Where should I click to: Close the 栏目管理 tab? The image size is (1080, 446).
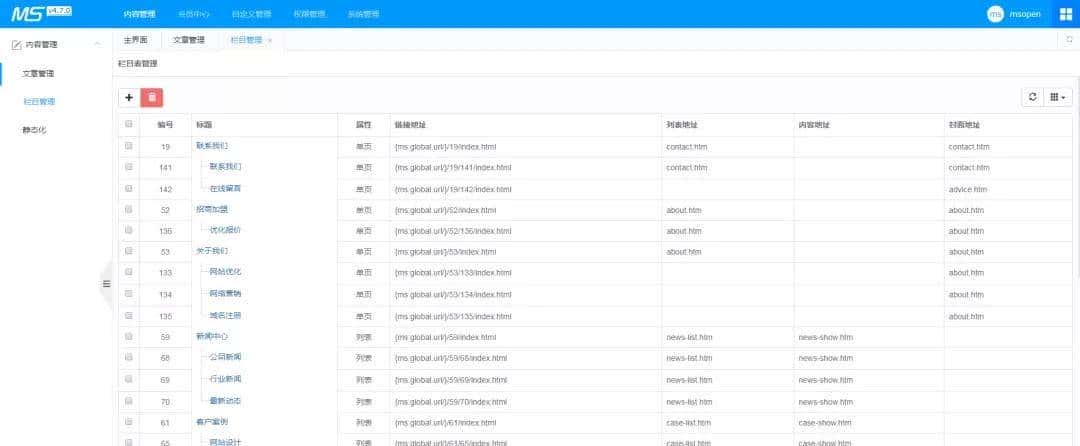(x=270, y=41)
